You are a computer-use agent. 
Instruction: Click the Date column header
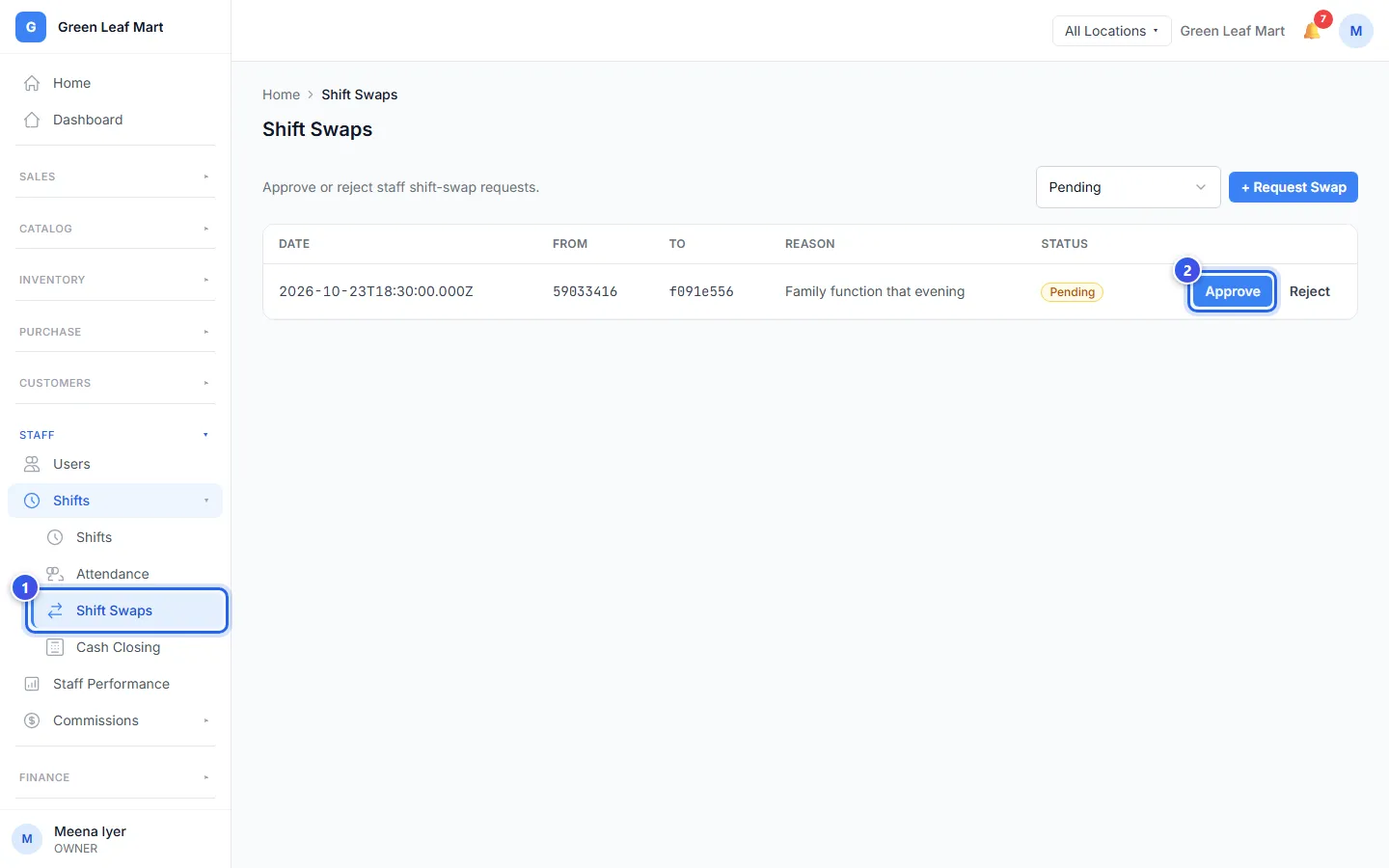[294, 244]
